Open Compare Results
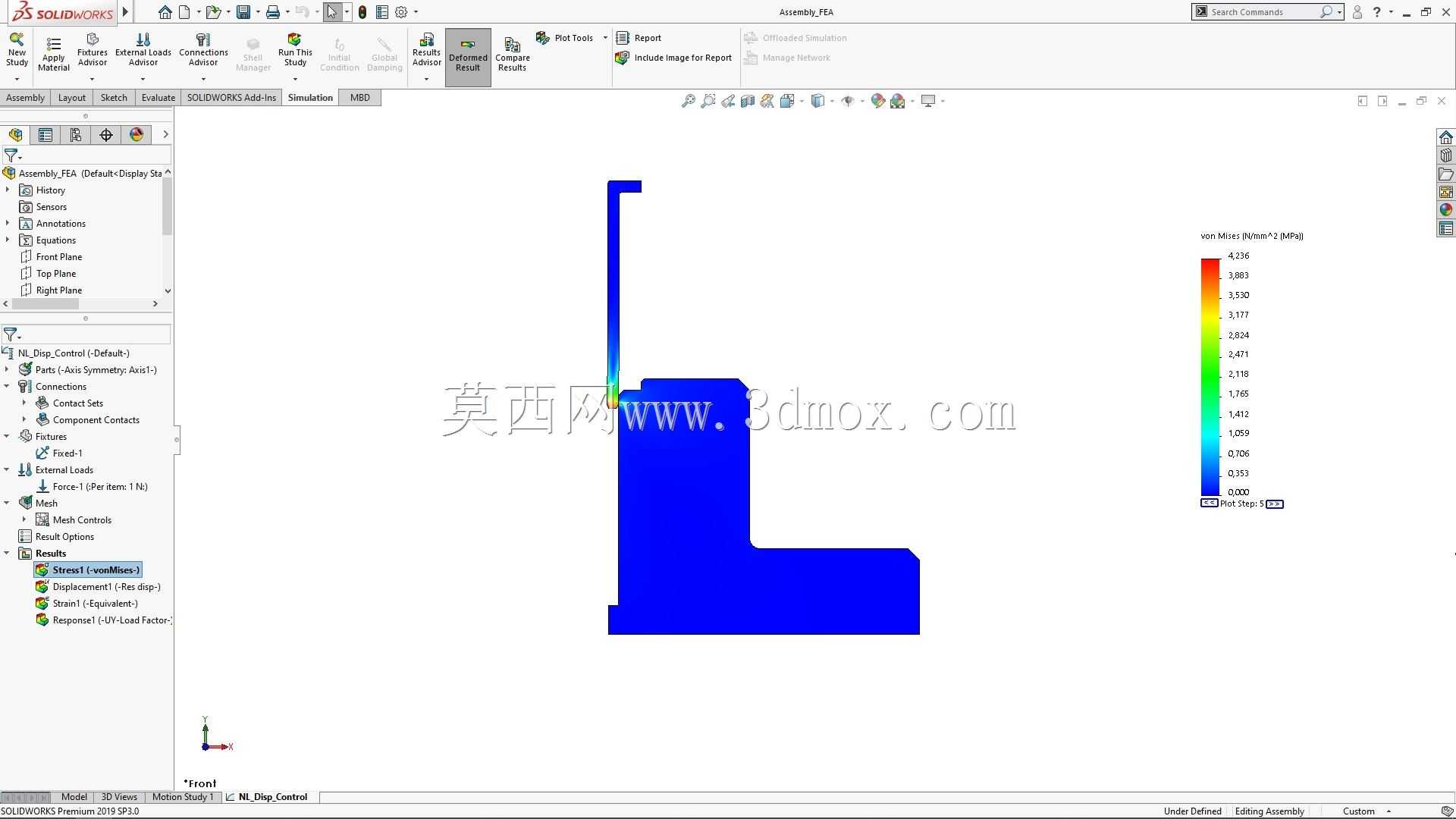The width and height of the screenshot is (1456, 819). coord(513,55)
